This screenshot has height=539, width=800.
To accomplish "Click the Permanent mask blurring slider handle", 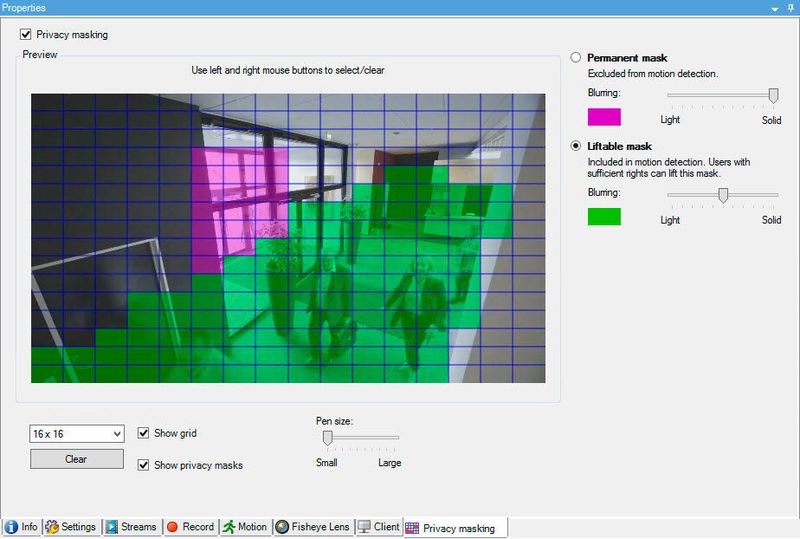I will click(x=773, y=95).
